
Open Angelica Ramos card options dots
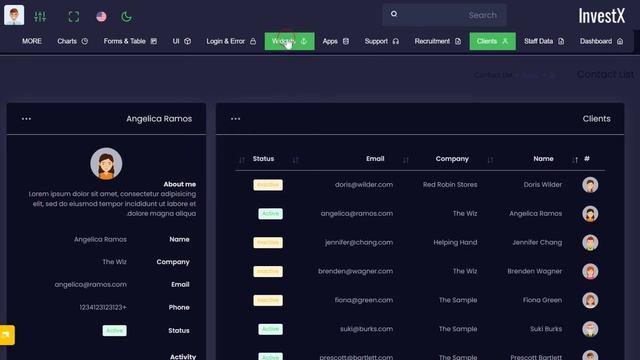click(27, 119)
